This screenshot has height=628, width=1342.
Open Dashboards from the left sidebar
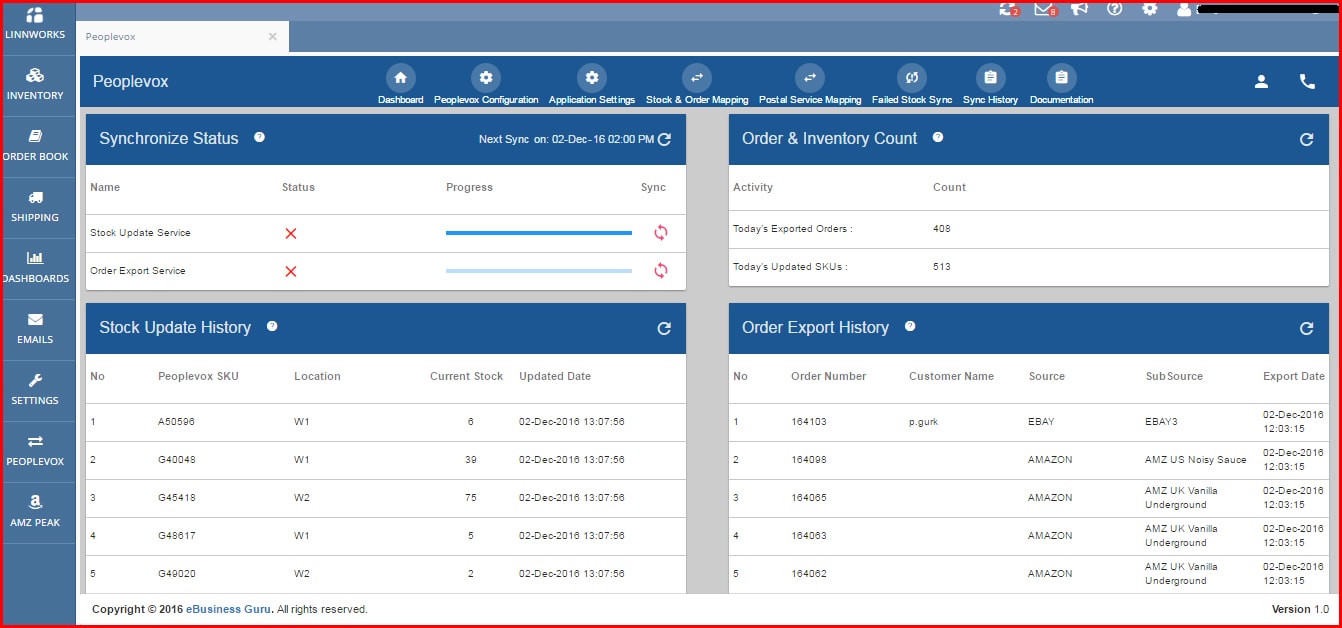36,268
